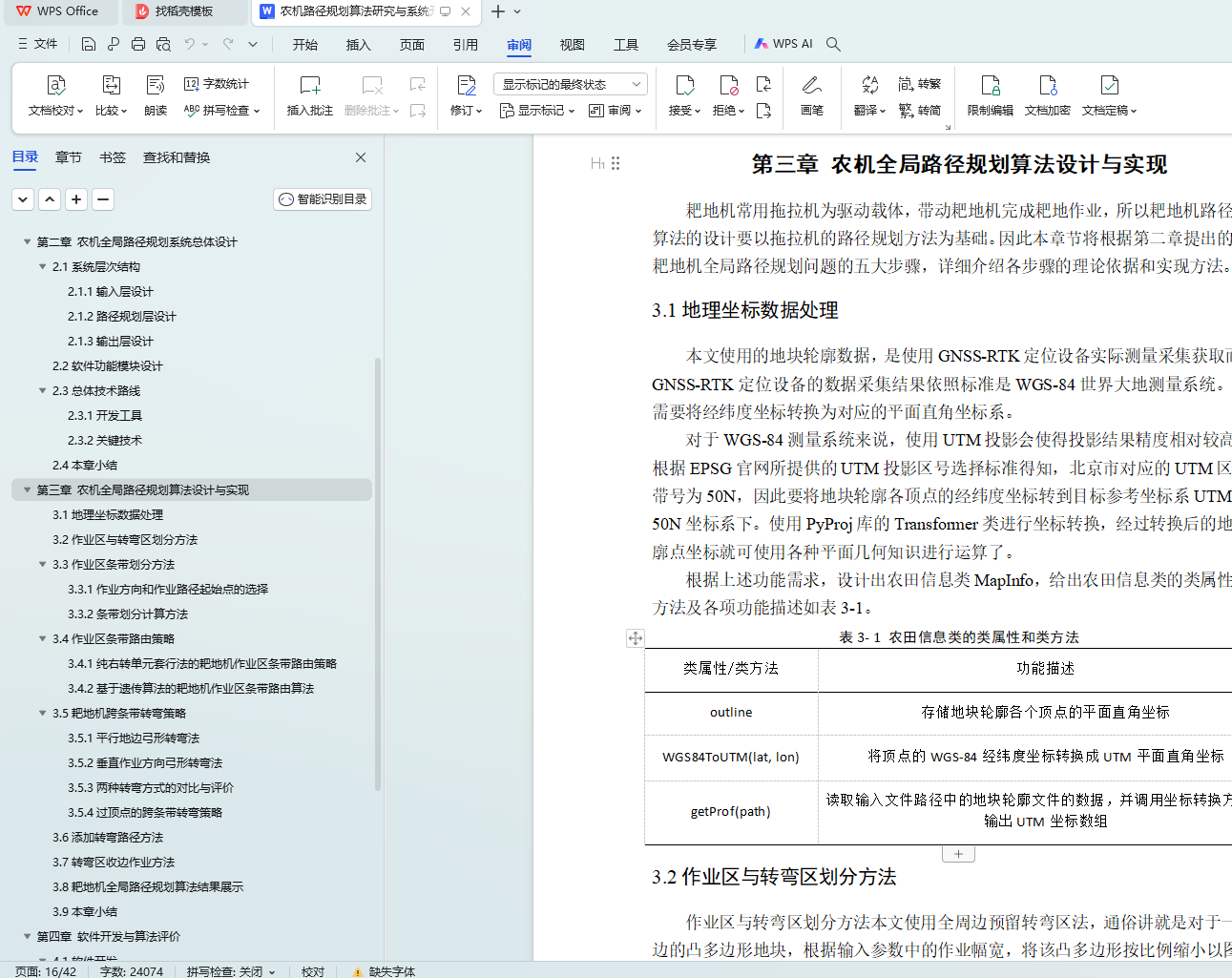
Task: Collapse the 3.3 作业区条带划分方法 node
Action: pos(43,564)
